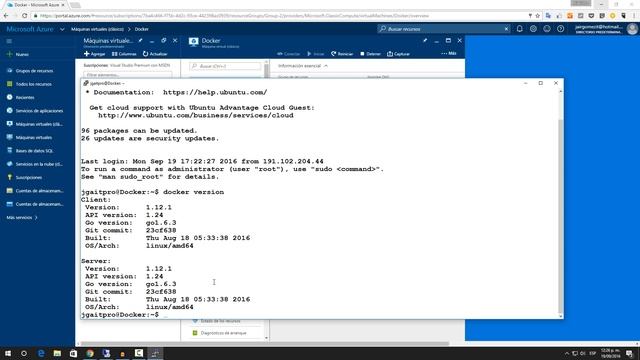The image size is (640, 360).
Task: Click the Docker blade search box
Action: [x=225, y=66]
